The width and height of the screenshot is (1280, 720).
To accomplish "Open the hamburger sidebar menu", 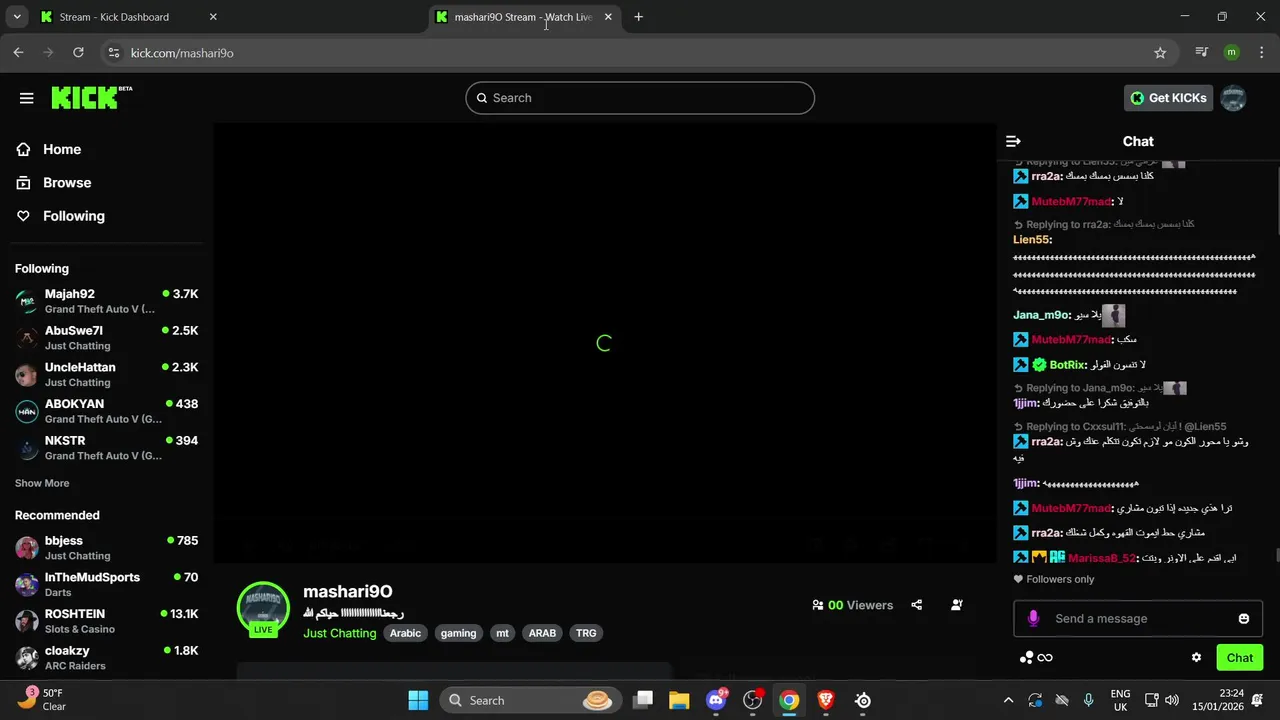I will [27, 98].
